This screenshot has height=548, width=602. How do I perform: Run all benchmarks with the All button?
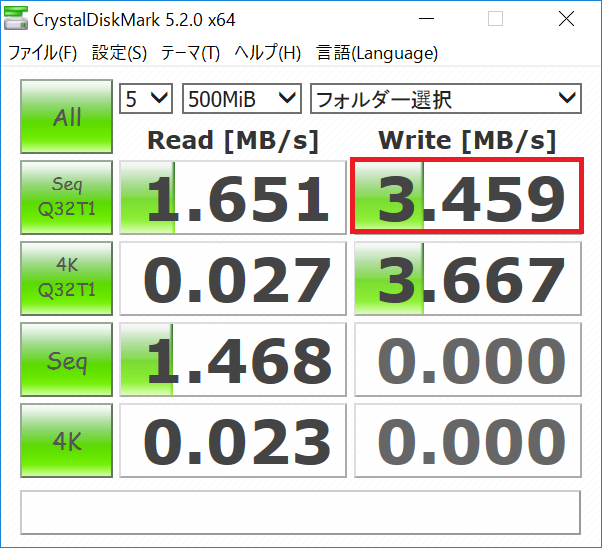point(66,116)
